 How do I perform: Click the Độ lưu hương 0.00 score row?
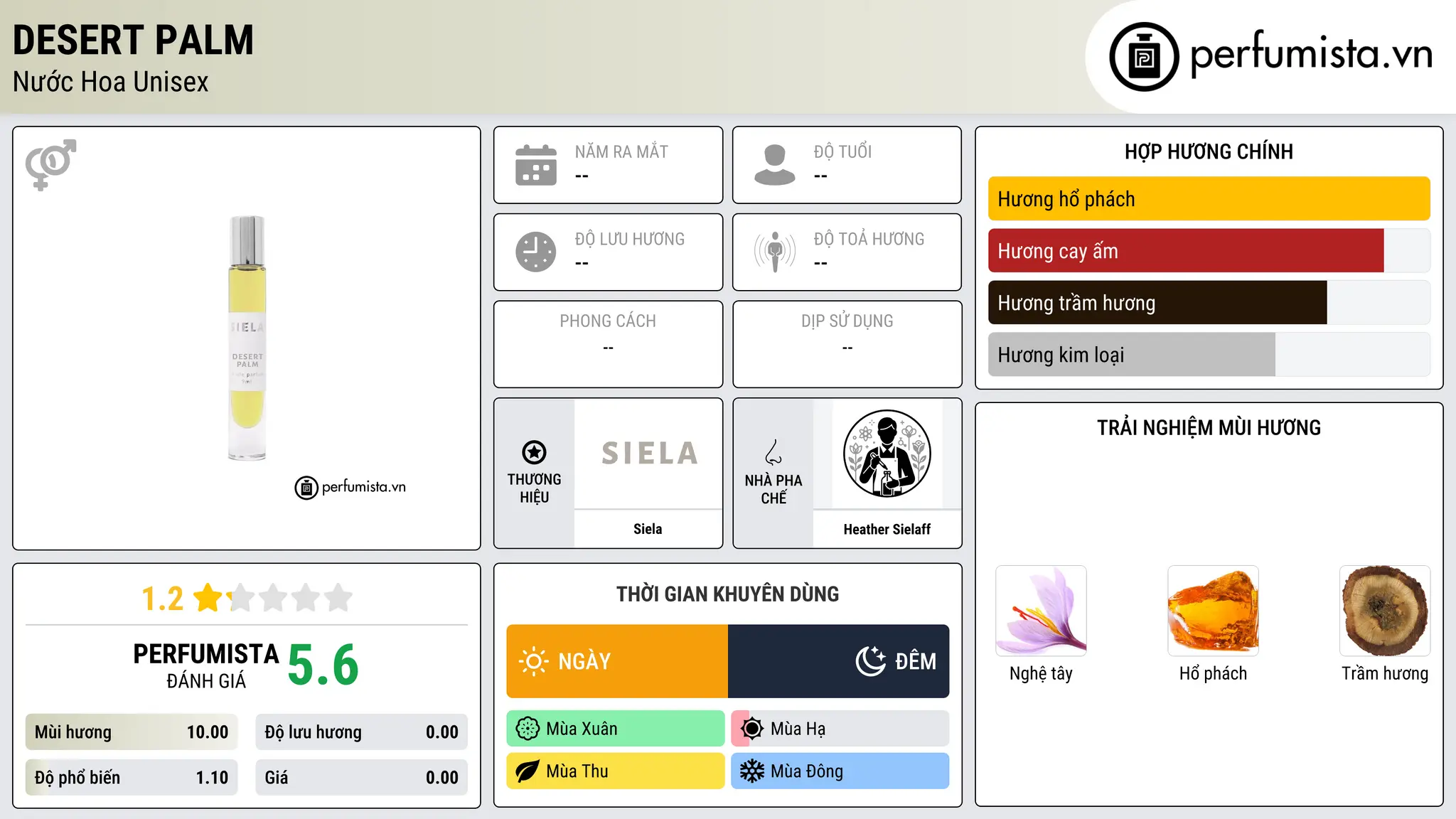(x=362, y=732)
